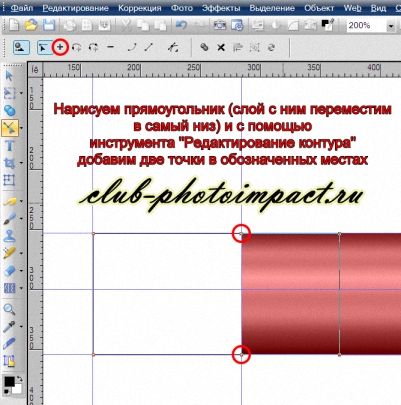
Task: Select the Pick tool arrow in the toolbox
Action: point(9,76)
